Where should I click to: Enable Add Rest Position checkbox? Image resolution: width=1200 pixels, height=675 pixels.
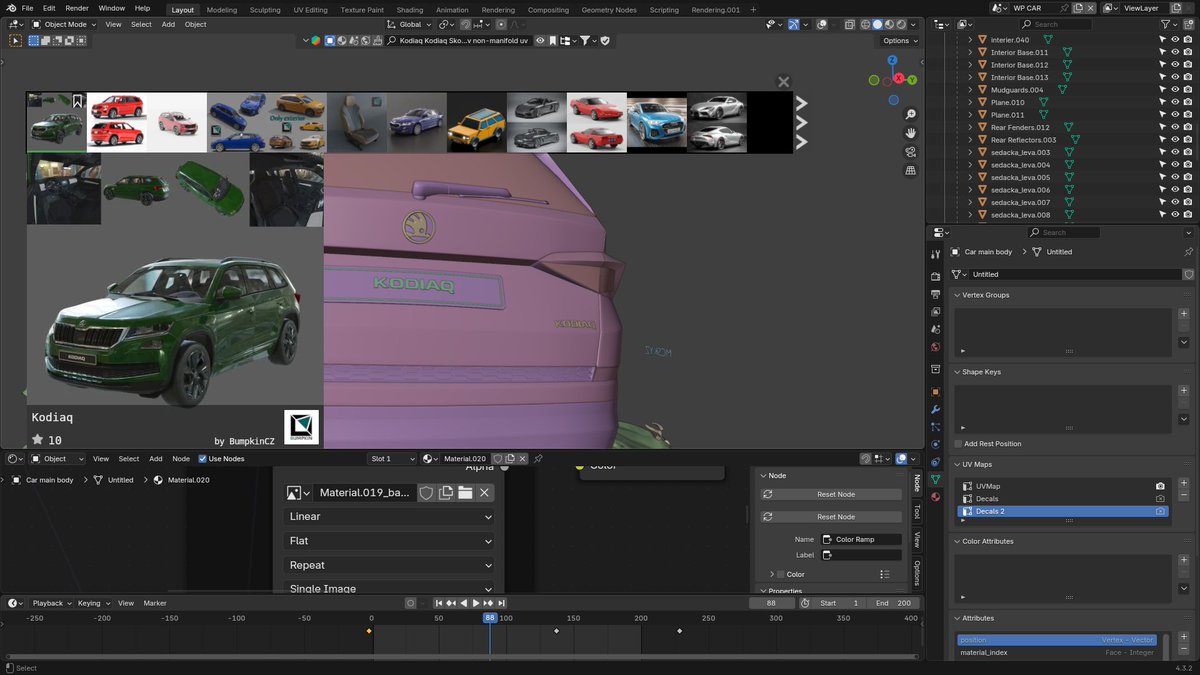[x=959, y=444]
